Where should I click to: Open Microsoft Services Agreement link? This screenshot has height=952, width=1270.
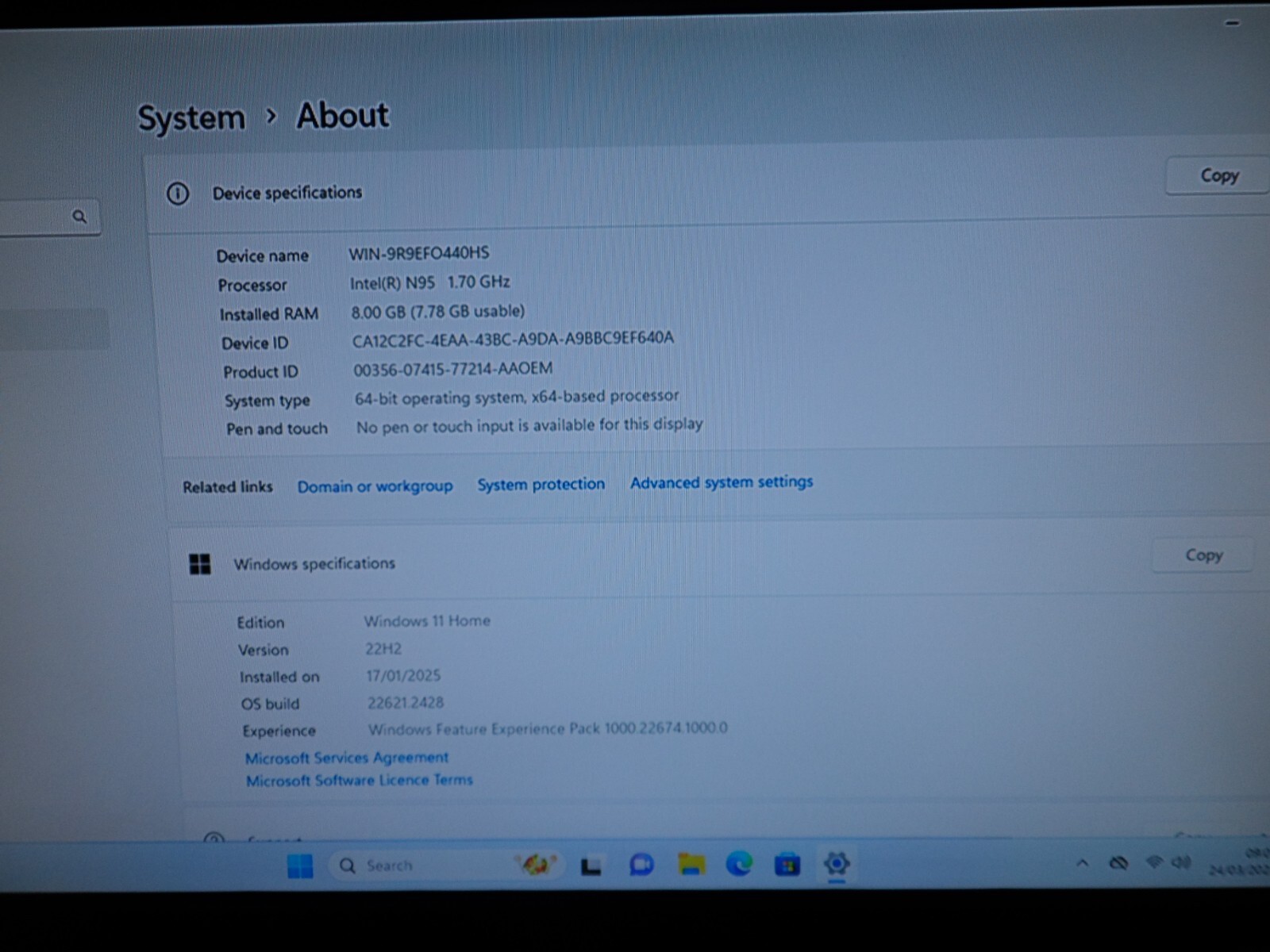[x=347, y=758]
